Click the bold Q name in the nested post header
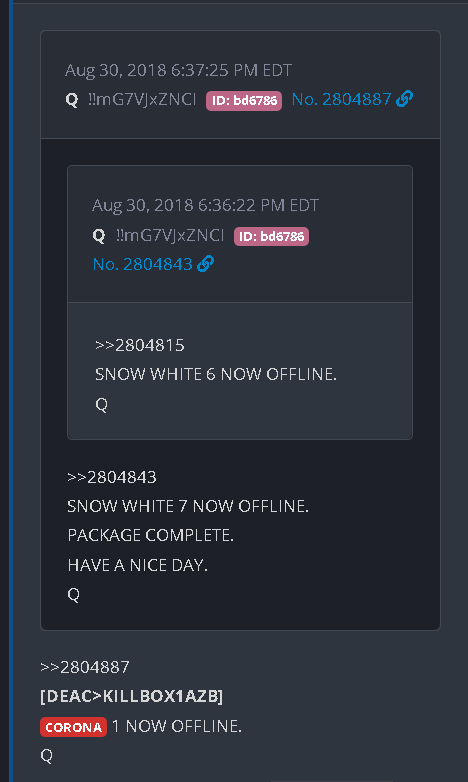 pos(99,235)
